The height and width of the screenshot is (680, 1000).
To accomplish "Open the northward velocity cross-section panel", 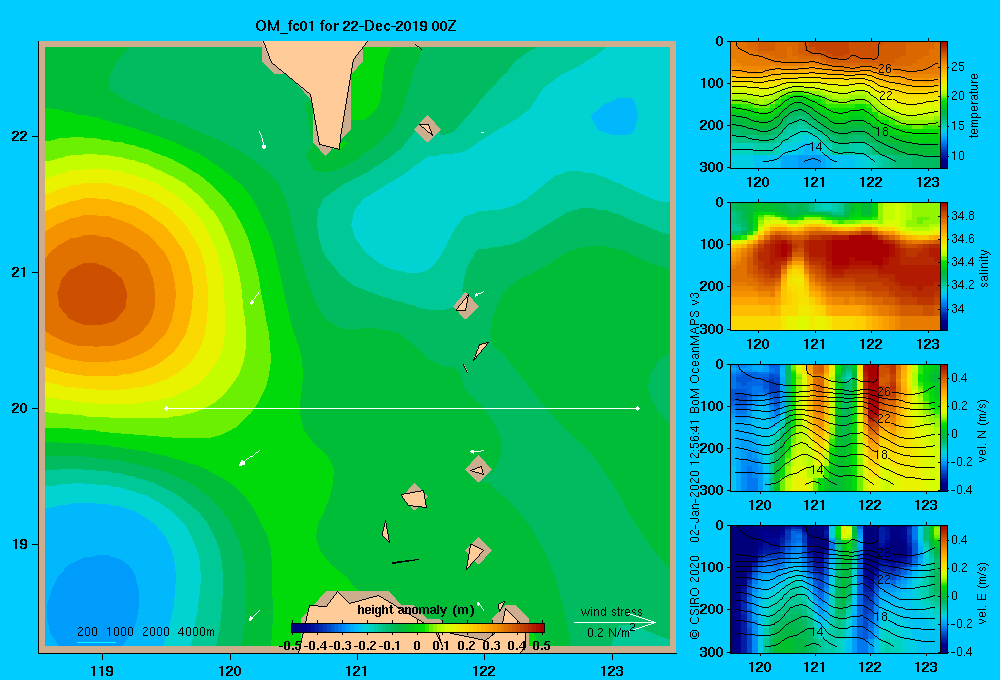I will coord(834,428).
